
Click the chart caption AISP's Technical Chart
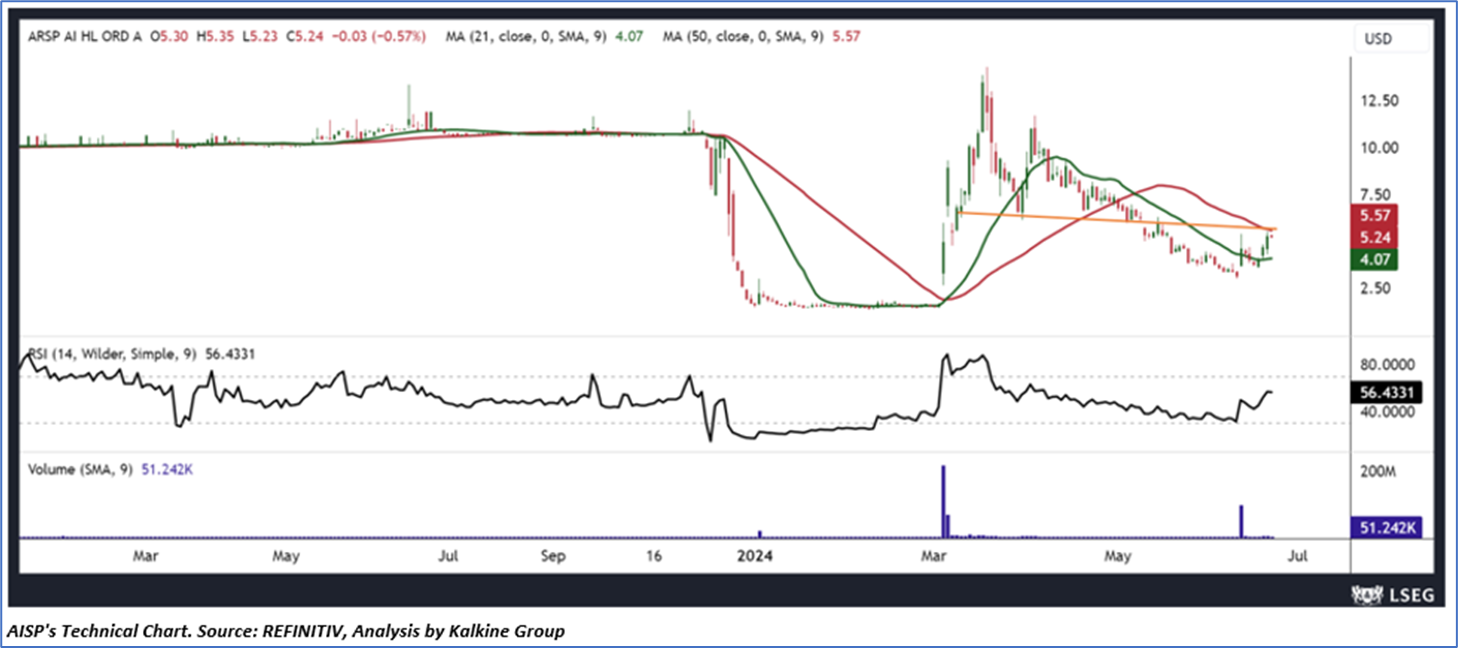(x=286, y=631)
